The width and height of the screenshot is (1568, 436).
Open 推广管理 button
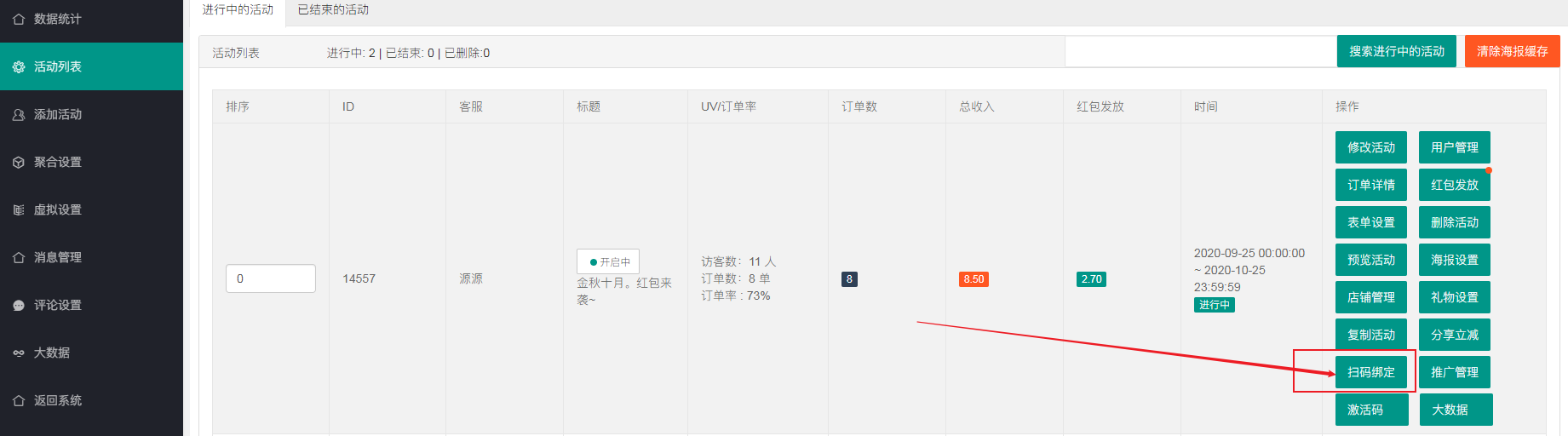click(x=1455, y=372)
